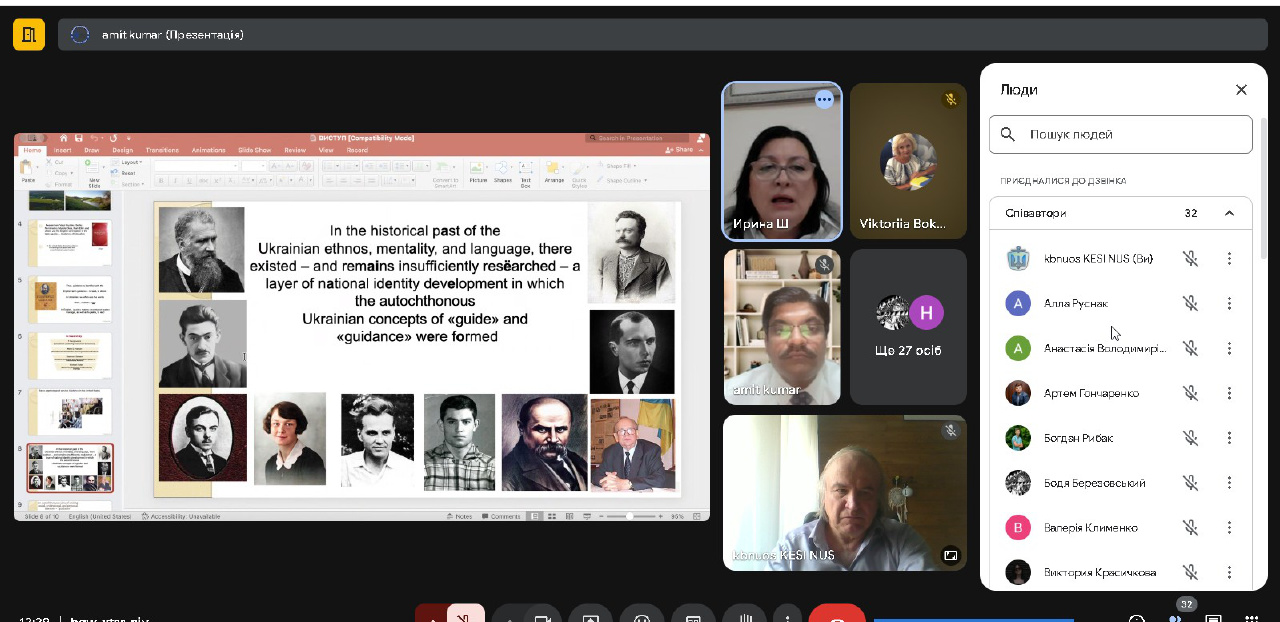The width and height of the screenshot is (1280, 622).
Task: Close the People side panel
Action: tap(1241, 90)
